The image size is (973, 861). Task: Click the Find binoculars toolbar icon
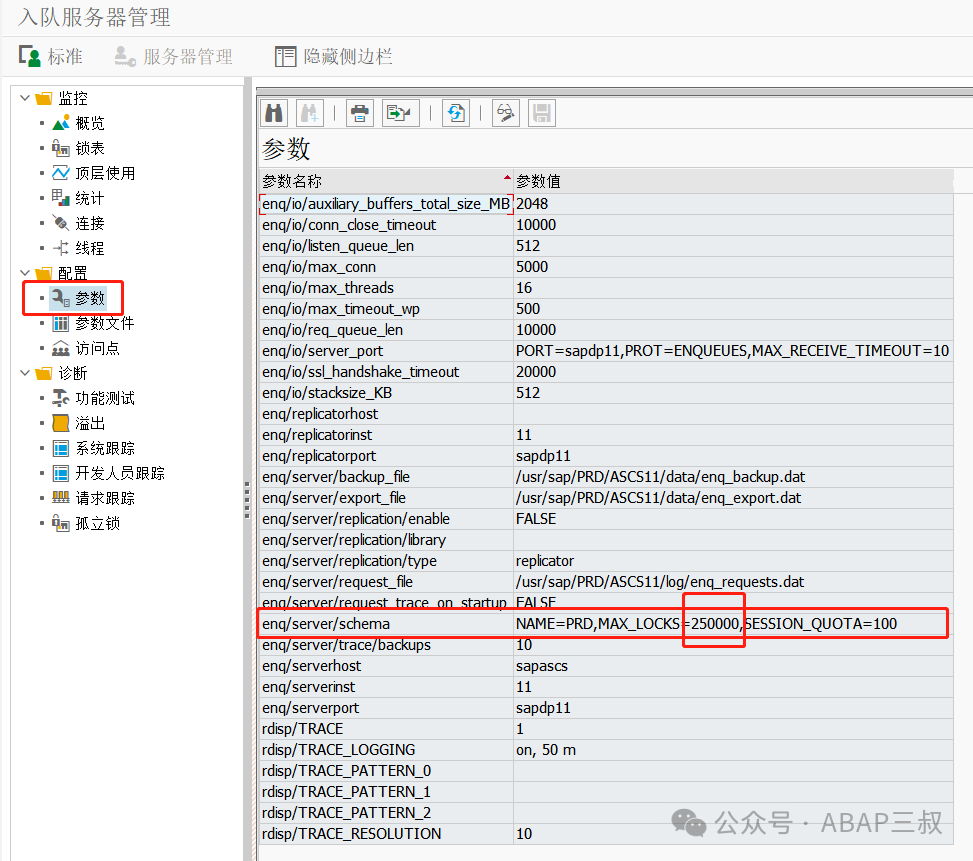tap(274, 113)
